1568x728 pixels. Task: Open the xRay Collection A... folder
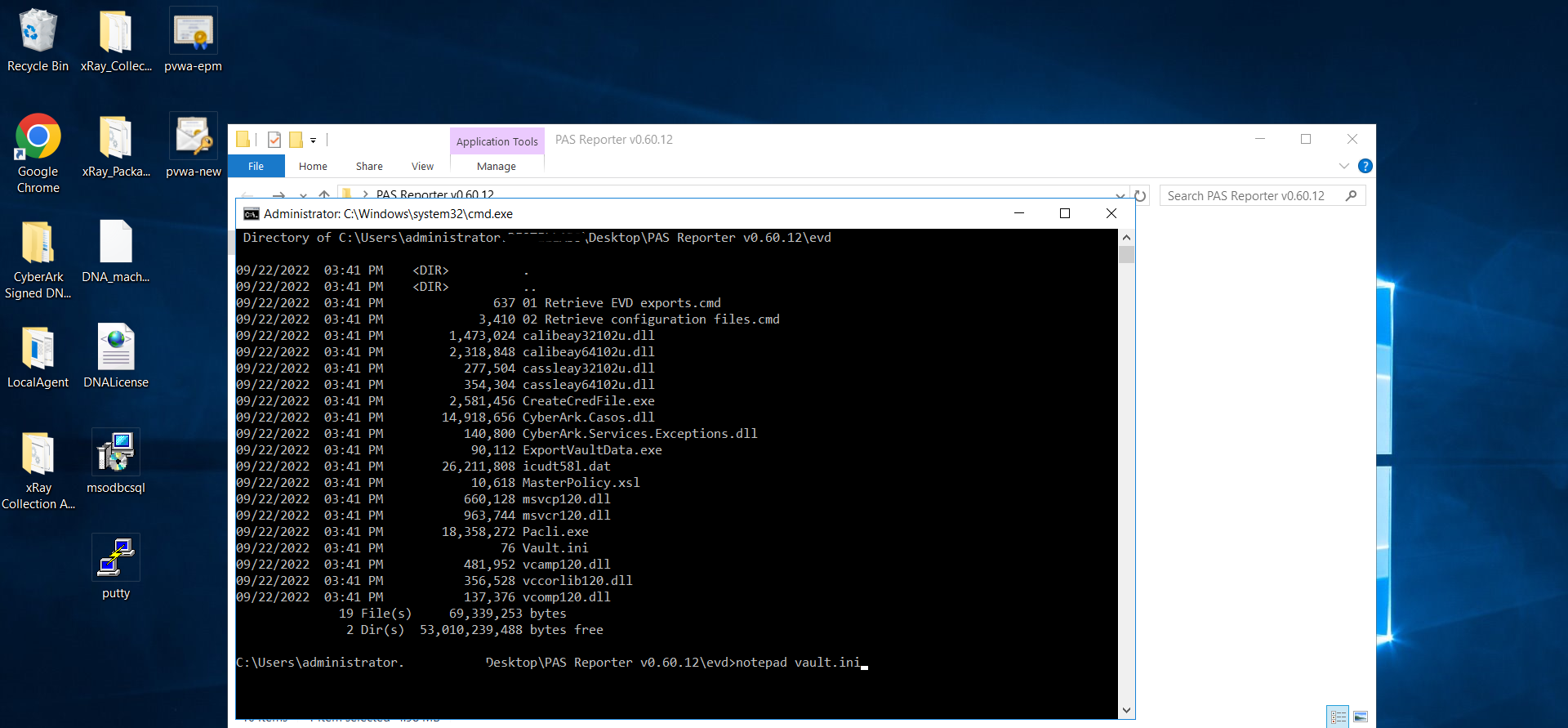38,471
